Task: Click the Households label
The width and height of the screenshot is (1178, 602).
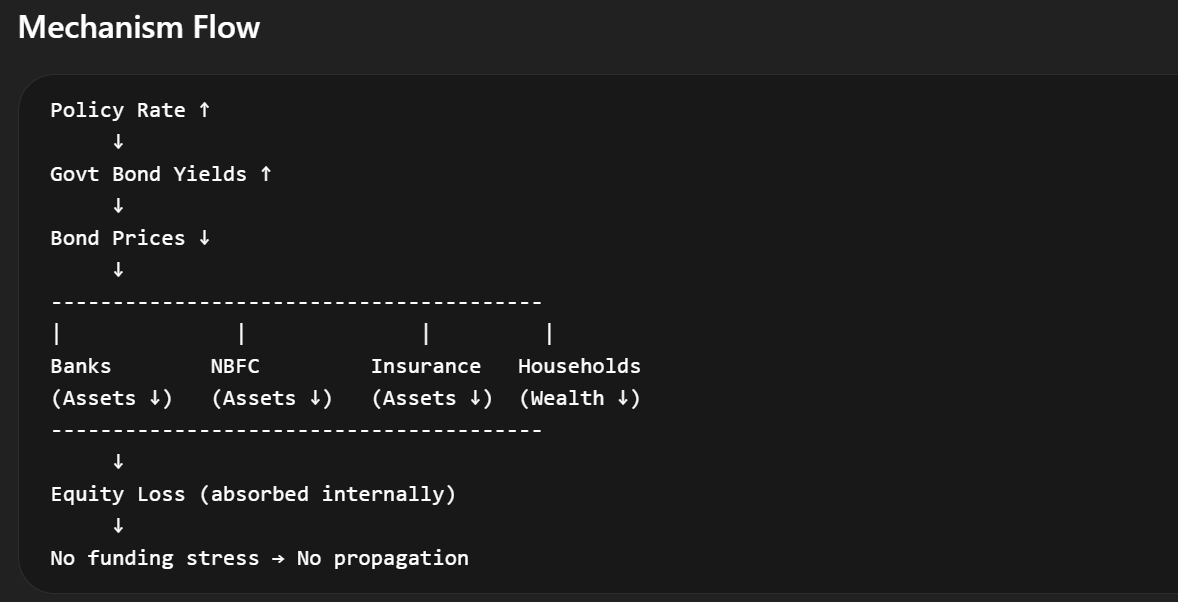Action: pos(579,366)
